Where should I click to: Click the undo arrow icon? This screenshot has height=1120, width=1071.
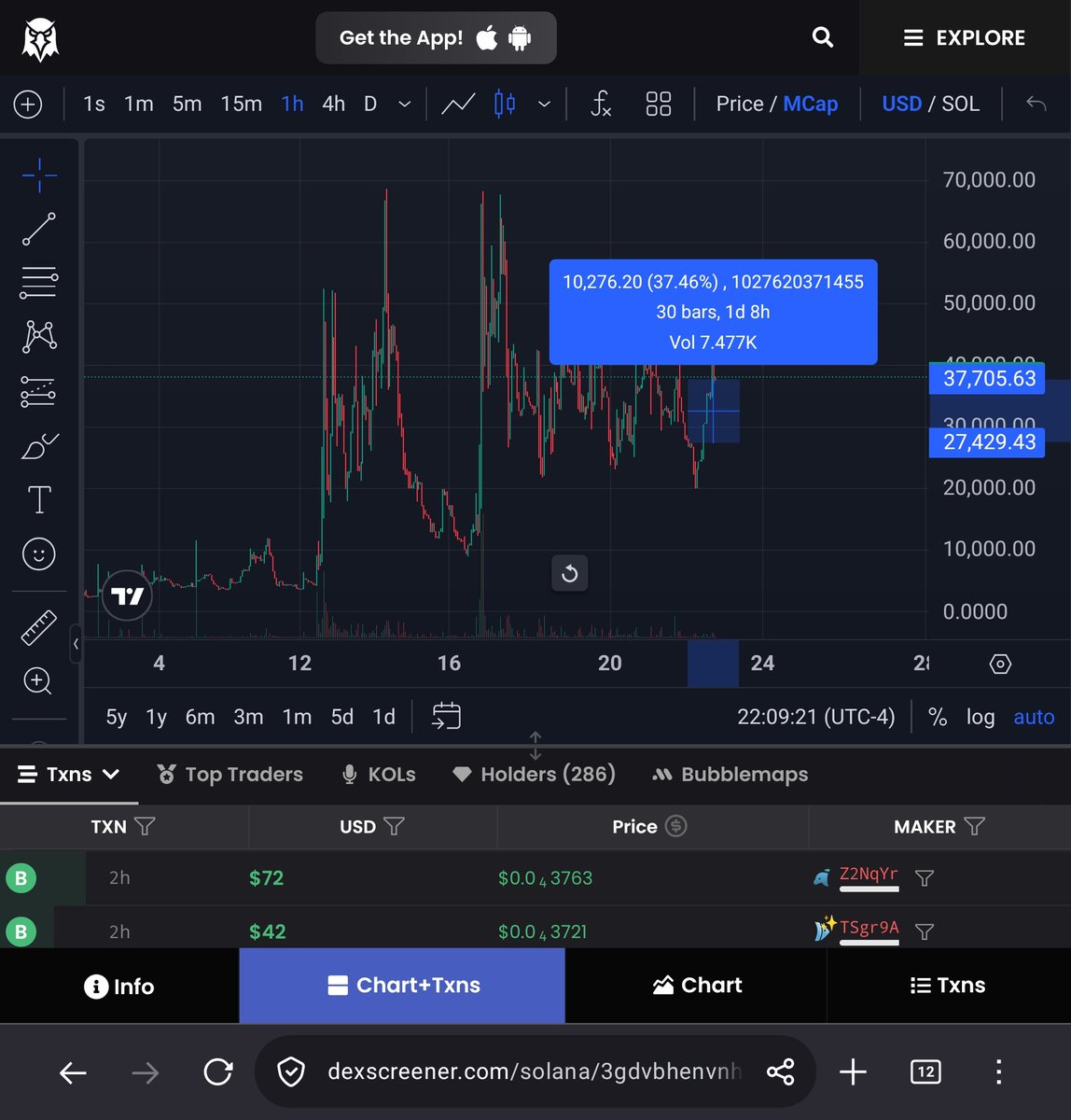(1036, 104)
